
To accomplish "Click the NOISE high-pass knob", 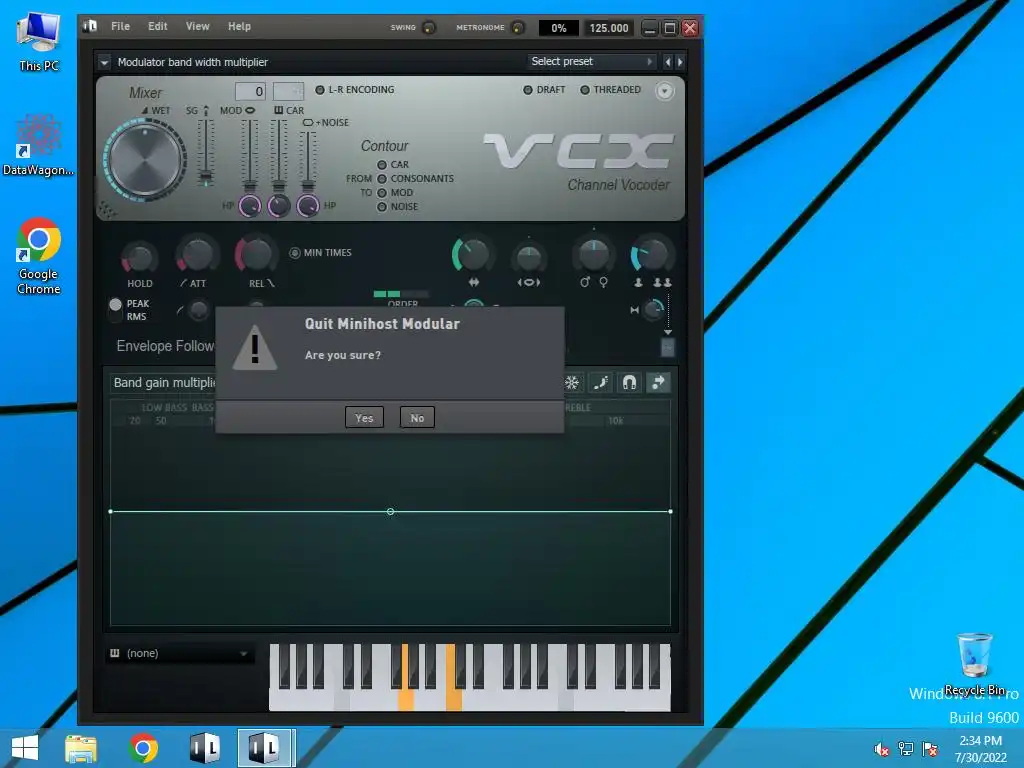I will (308, 206).
